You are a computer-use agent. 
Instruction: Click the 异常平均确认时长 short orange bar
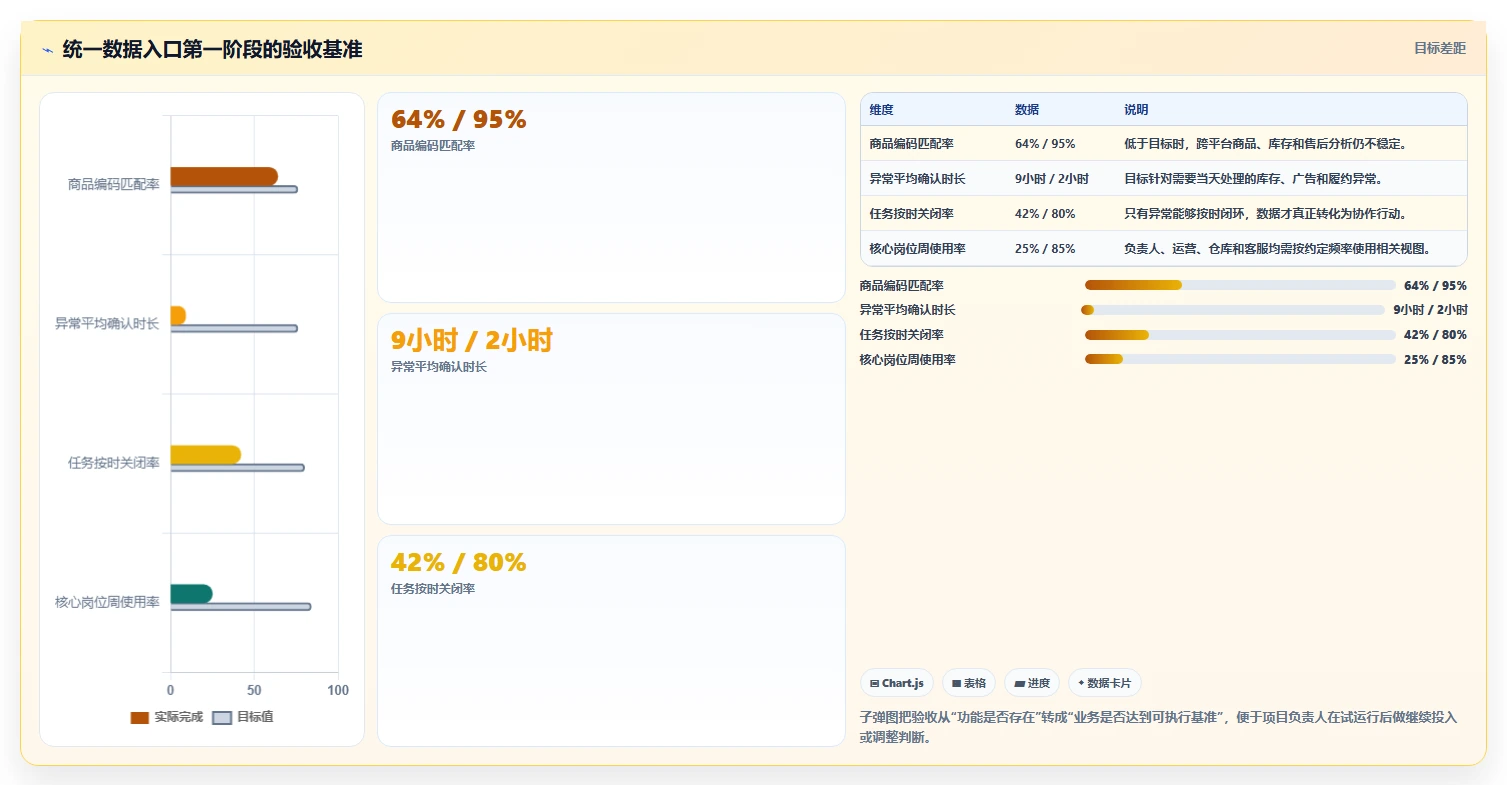(178, 316)
